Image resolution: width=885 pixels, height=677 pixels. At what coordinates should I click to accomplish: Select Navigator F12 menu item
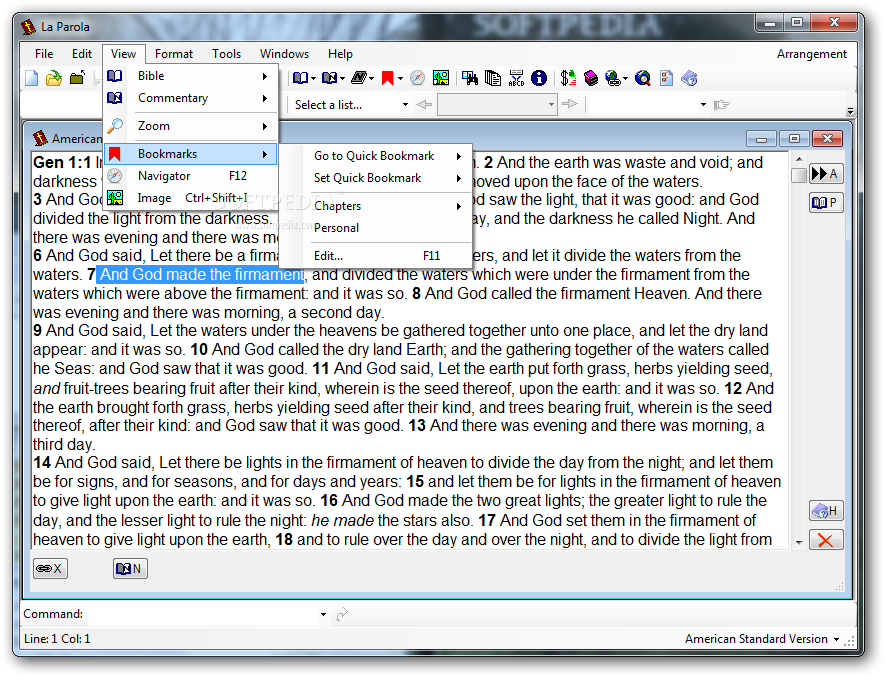click(x=191, y=176)
